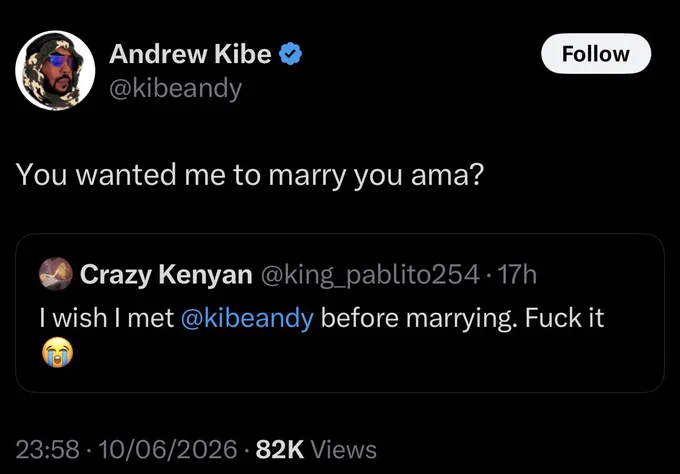Click the blue @kibeandy mention in quote
The image size is (680, 474).
[x=247, y=318]
